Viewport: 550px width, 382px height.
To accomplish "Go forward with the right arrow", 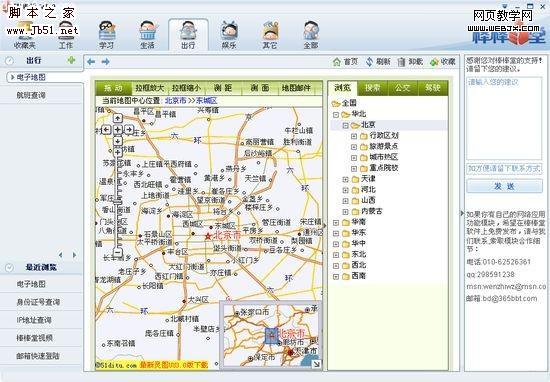I will 106,62.
